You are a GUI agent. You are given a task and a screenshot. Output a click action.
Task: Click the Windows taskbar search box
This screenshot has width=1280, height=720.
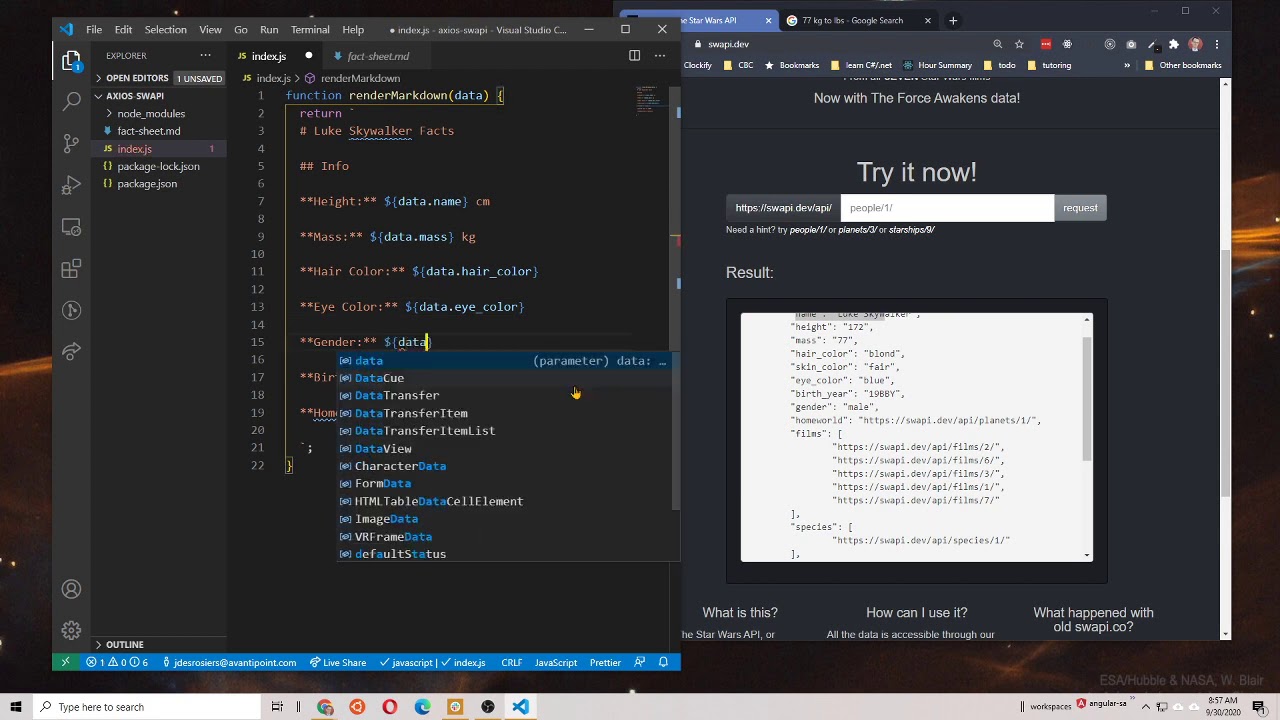[x=145, y=707]
